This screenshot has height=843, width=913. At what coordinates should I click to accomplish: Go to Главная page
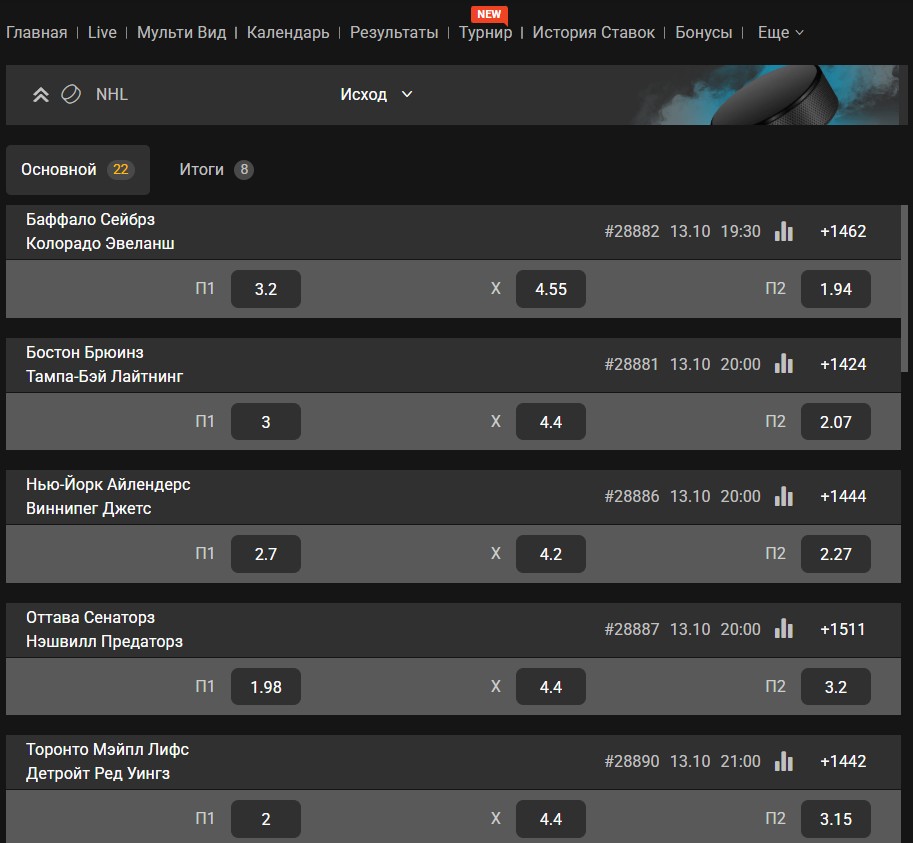click(x=37, y=33)
